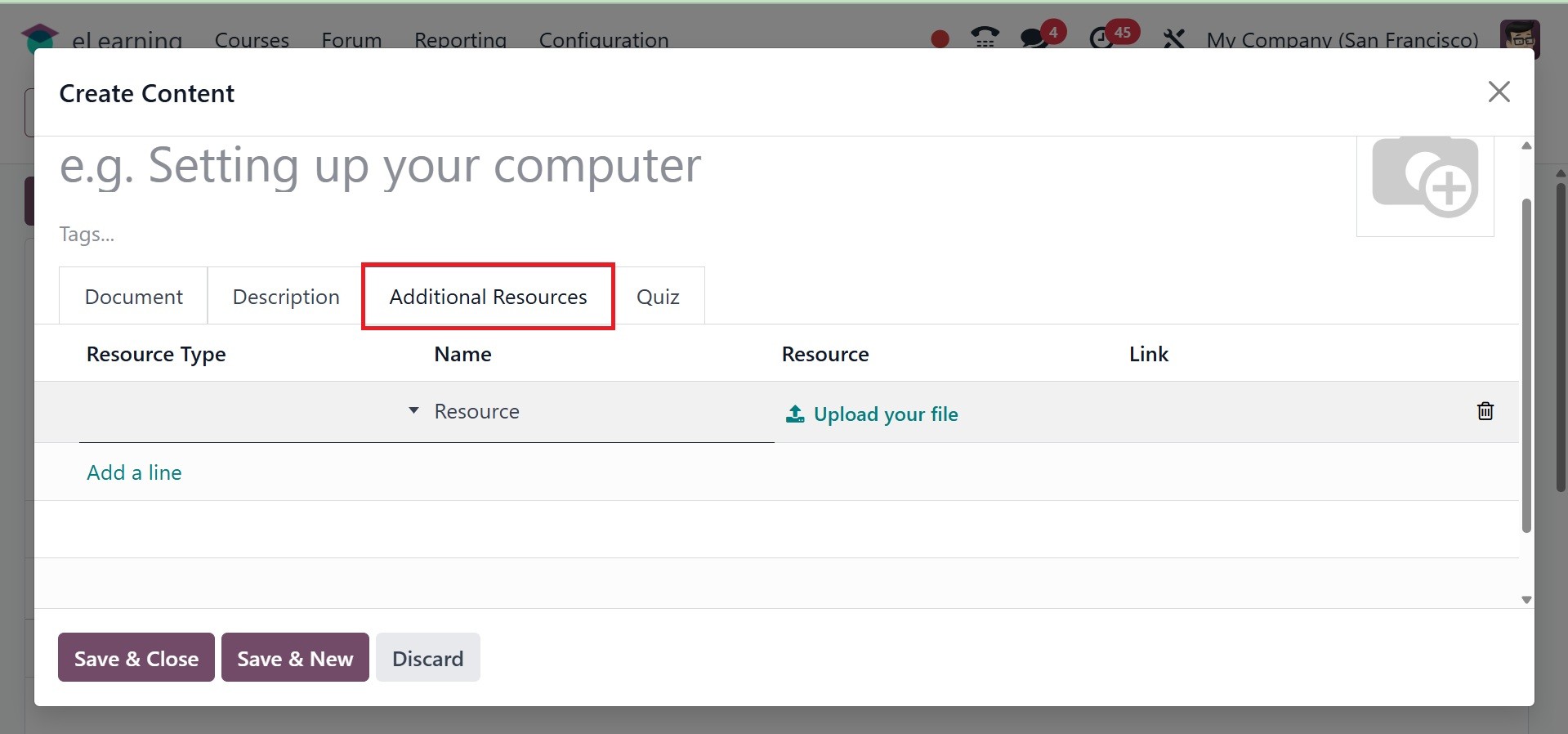Open the Courses menu
Image resolution: width=1568 pixels, height=734 pixels.
tap(252, 39)
